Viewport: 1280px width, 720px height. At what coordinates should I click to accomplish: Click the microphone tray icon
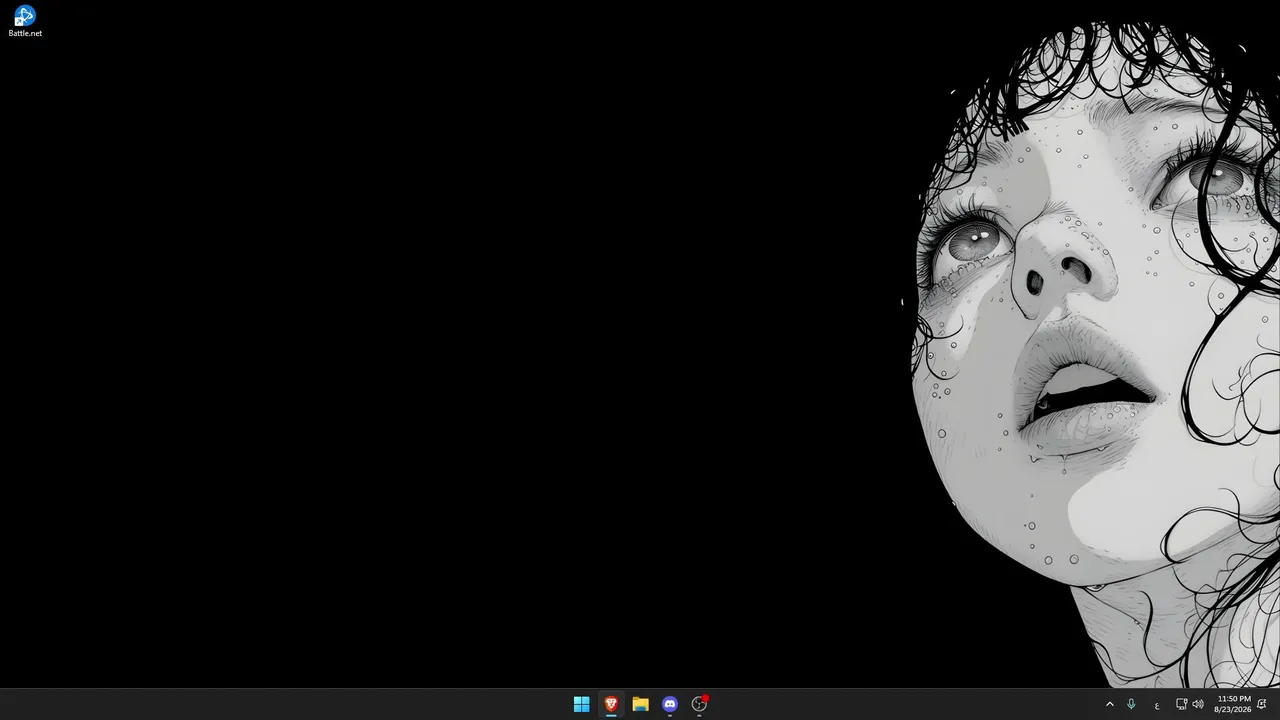(x=1131, y=704)
